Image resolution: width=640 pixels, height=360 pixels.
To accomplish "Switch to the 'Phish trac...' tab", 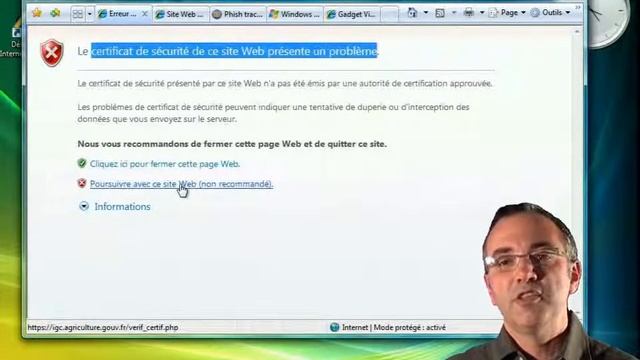I will click(x=238, y=14).
